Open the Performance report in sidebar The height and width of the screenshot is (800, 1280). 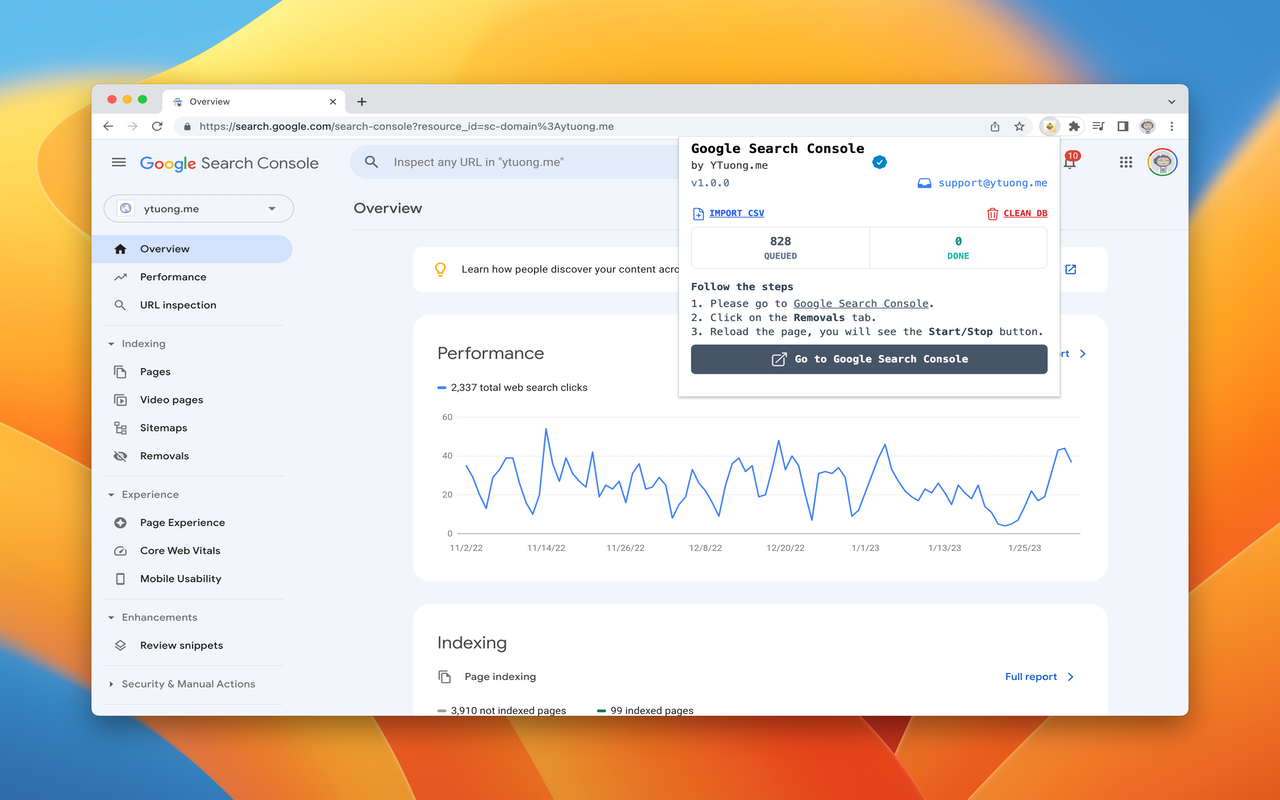click(x=192, y=277)
